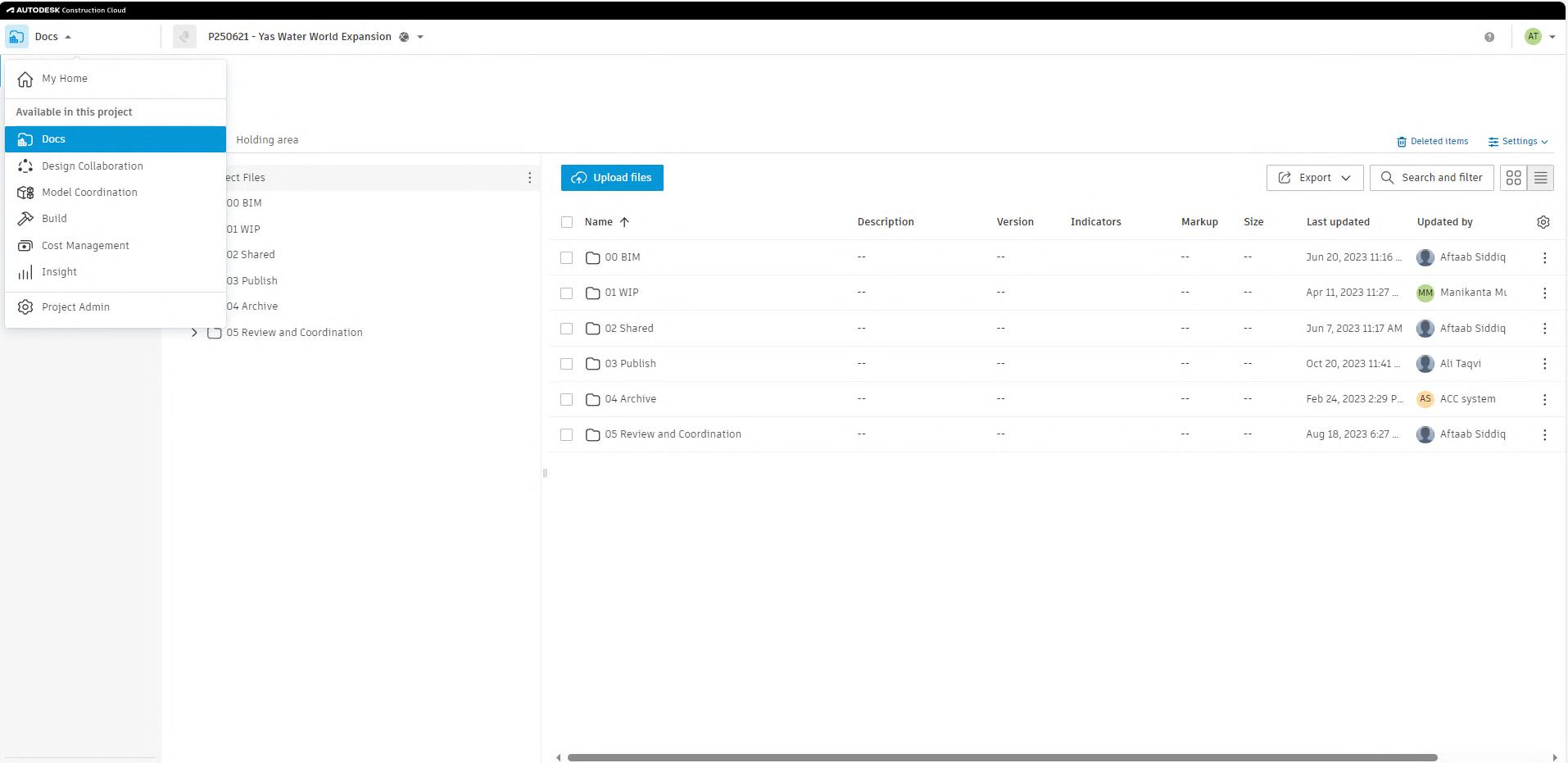The height and width of the screenshot is (763, 1568).
Task: Click the Autodesk Construction Cloud logo
Action: pos(66,10)
